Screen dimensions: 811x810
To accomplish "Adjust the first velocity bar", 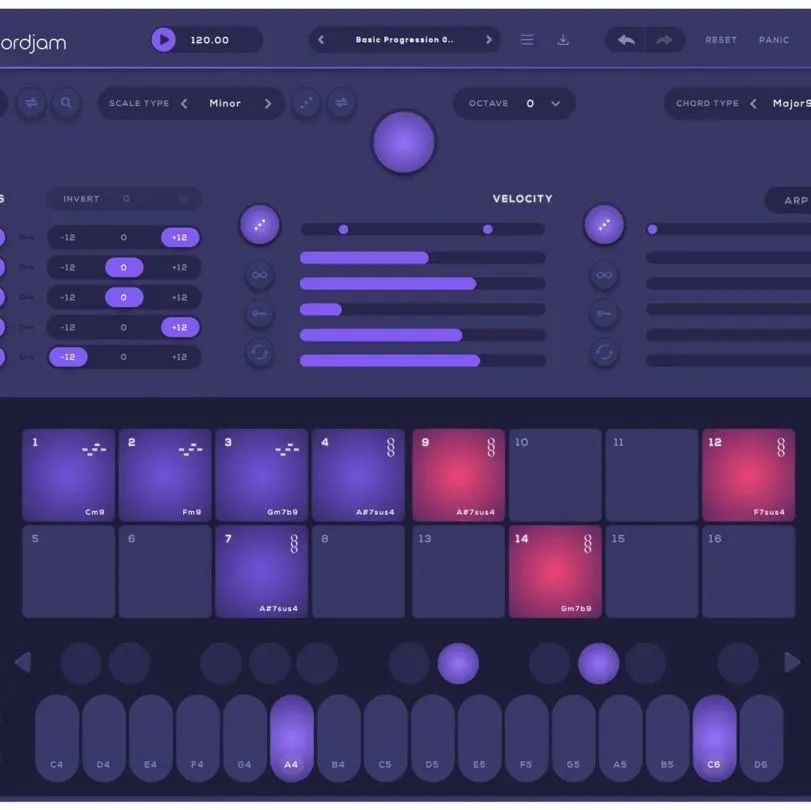I will [423, 258].
